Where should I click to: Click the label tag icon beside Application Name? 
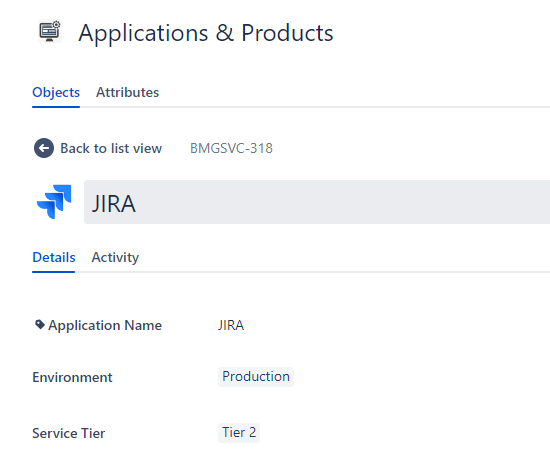pyautogui.click(x=40, y=324)
